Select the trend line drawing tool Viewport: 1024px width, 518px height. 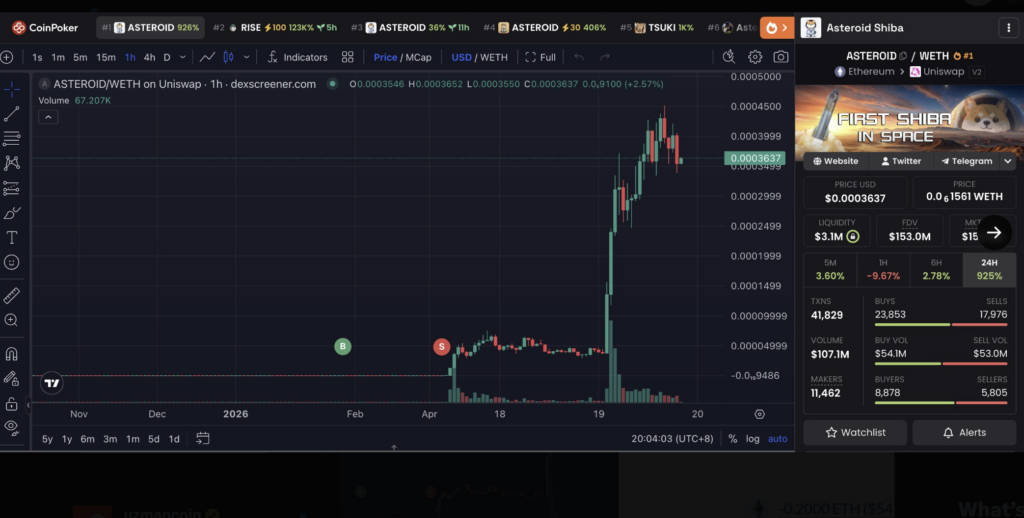[x=12, y=114]
